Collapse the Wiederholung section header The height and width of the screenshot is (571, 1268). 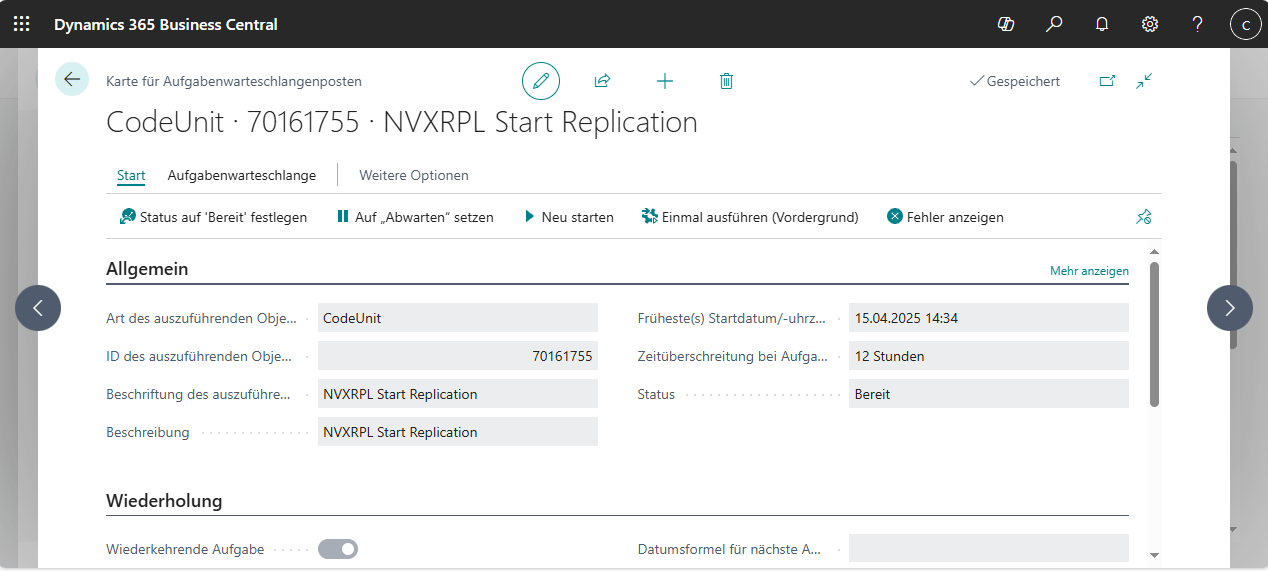click(x=164, y=500)
